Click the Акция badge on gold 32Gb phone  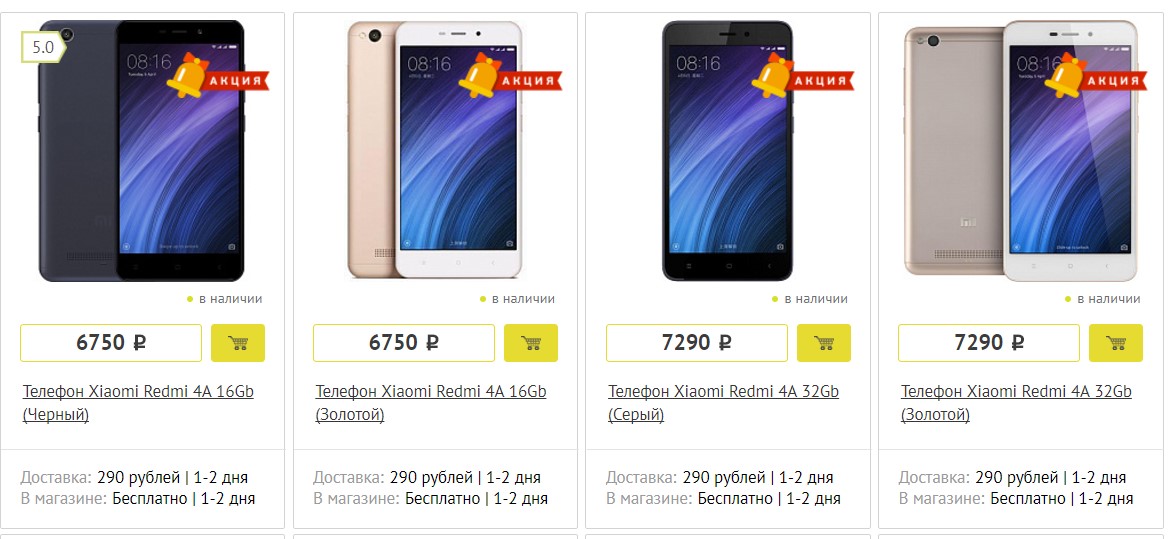point(1095,77)
